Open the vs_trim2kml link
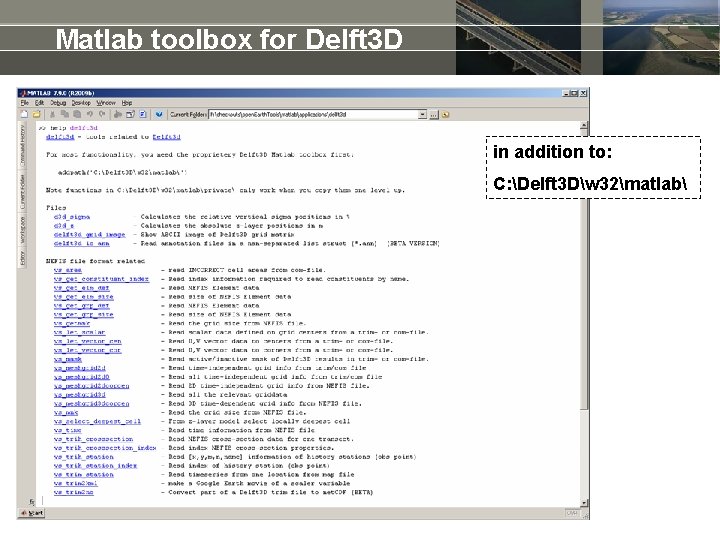720x540 pixels. click(x=75, y=484)
